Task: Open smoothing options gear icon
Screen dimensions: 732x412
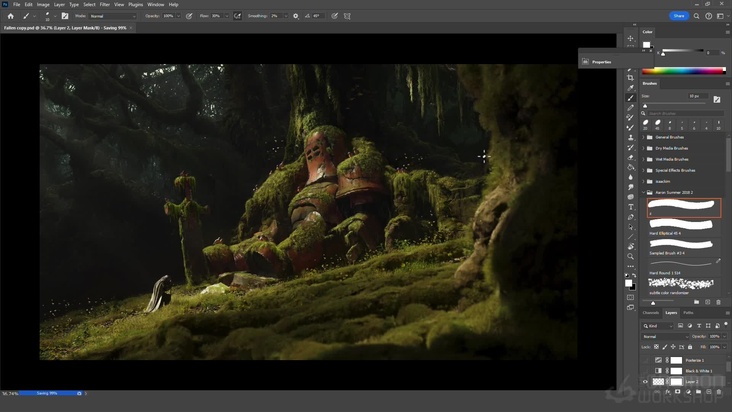Action: [x=296, y=16]
